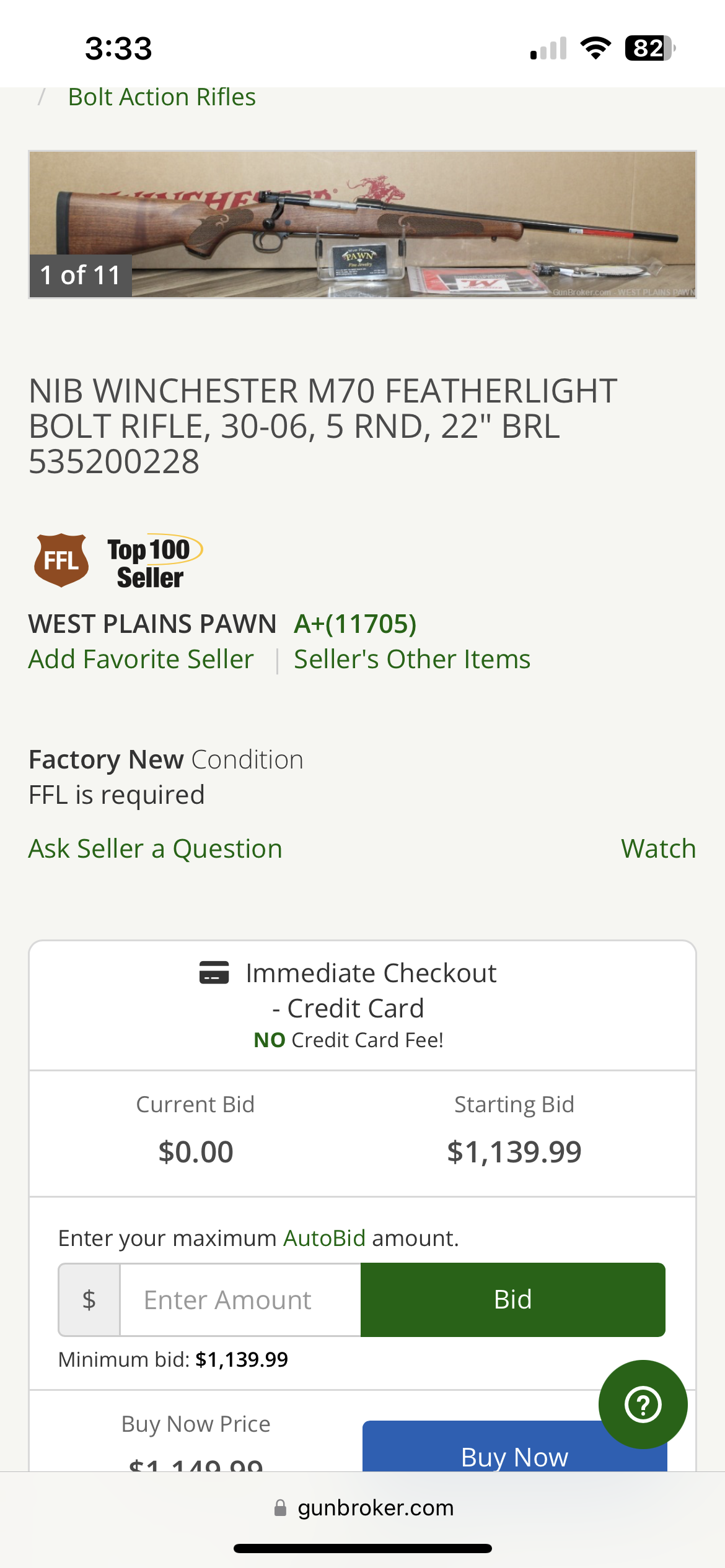This screenshot has width=725, height=1568.
Task: Tap the battery indicator in status bar
Action: pos(649,48)
